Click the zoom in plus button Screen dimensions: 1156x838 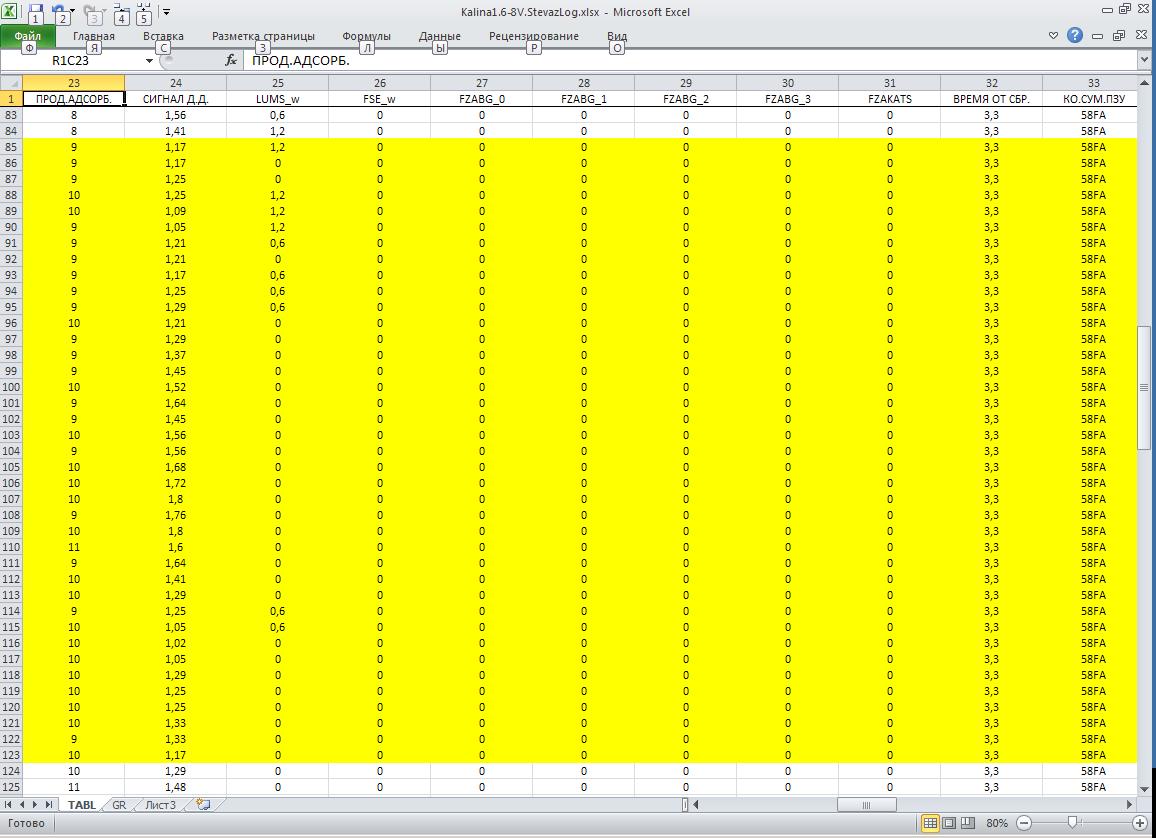point(1139,823)
